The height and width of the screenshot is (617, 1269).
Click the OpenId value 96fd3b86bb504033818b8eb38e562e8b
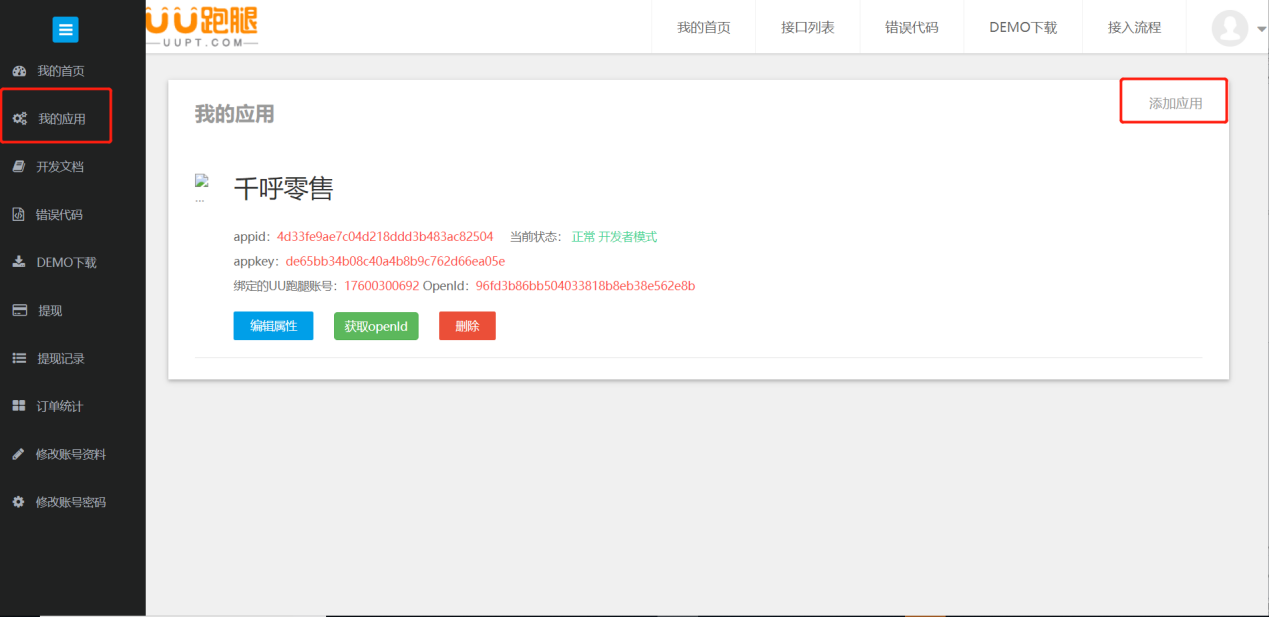(585, 286)
